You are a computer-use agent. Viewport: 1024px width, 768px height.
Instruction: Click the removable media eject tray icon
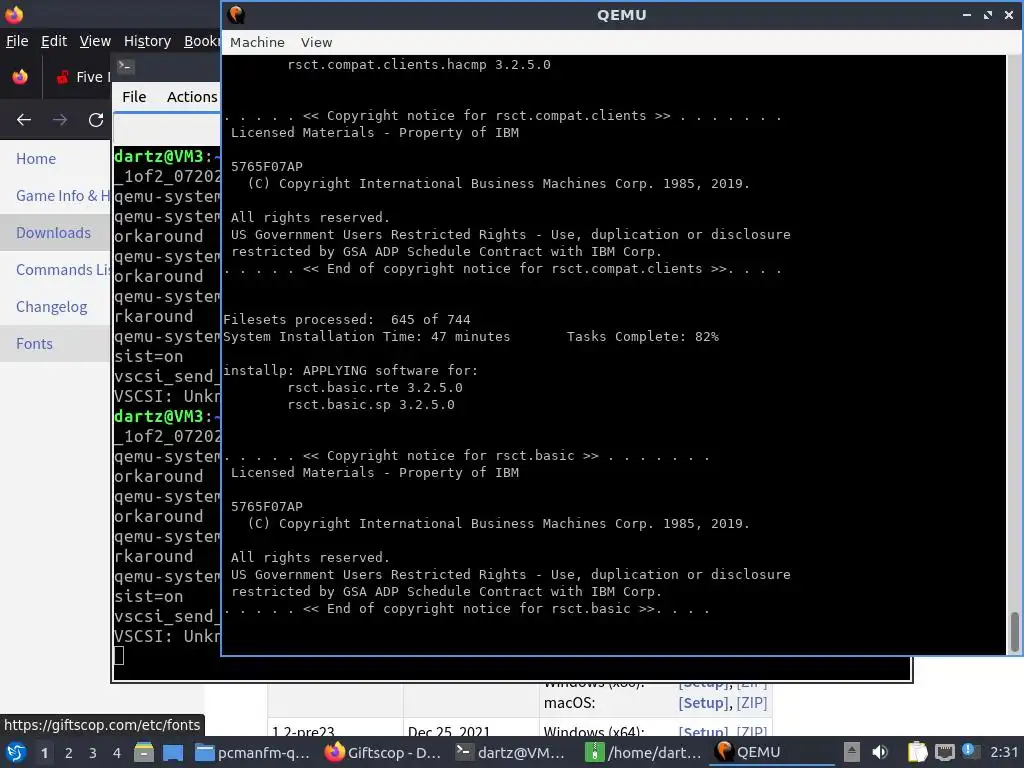[x=852, y=753]
